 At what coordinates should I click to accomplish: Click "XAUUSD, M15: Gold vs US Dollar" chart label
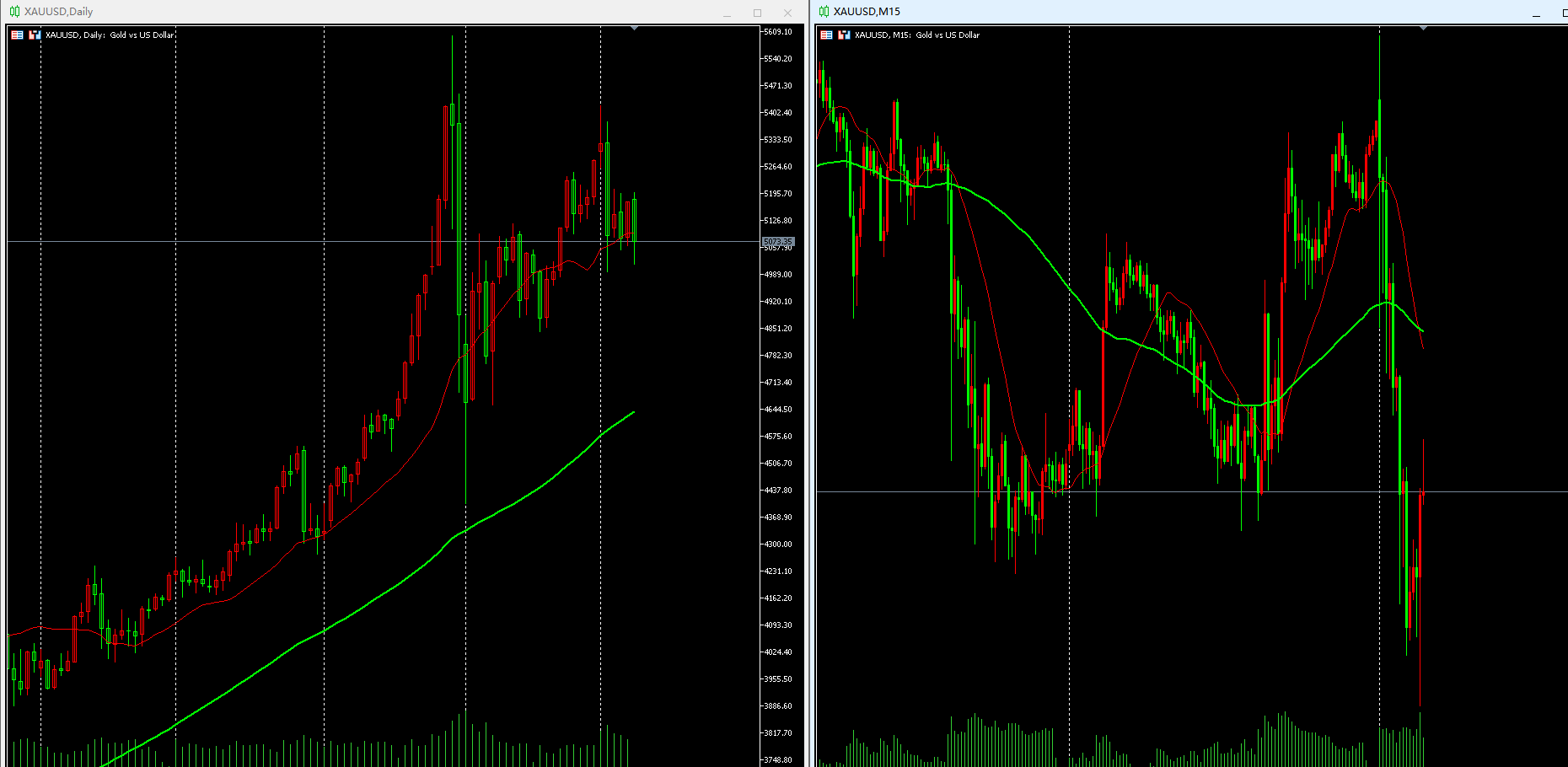pos(917,35)
